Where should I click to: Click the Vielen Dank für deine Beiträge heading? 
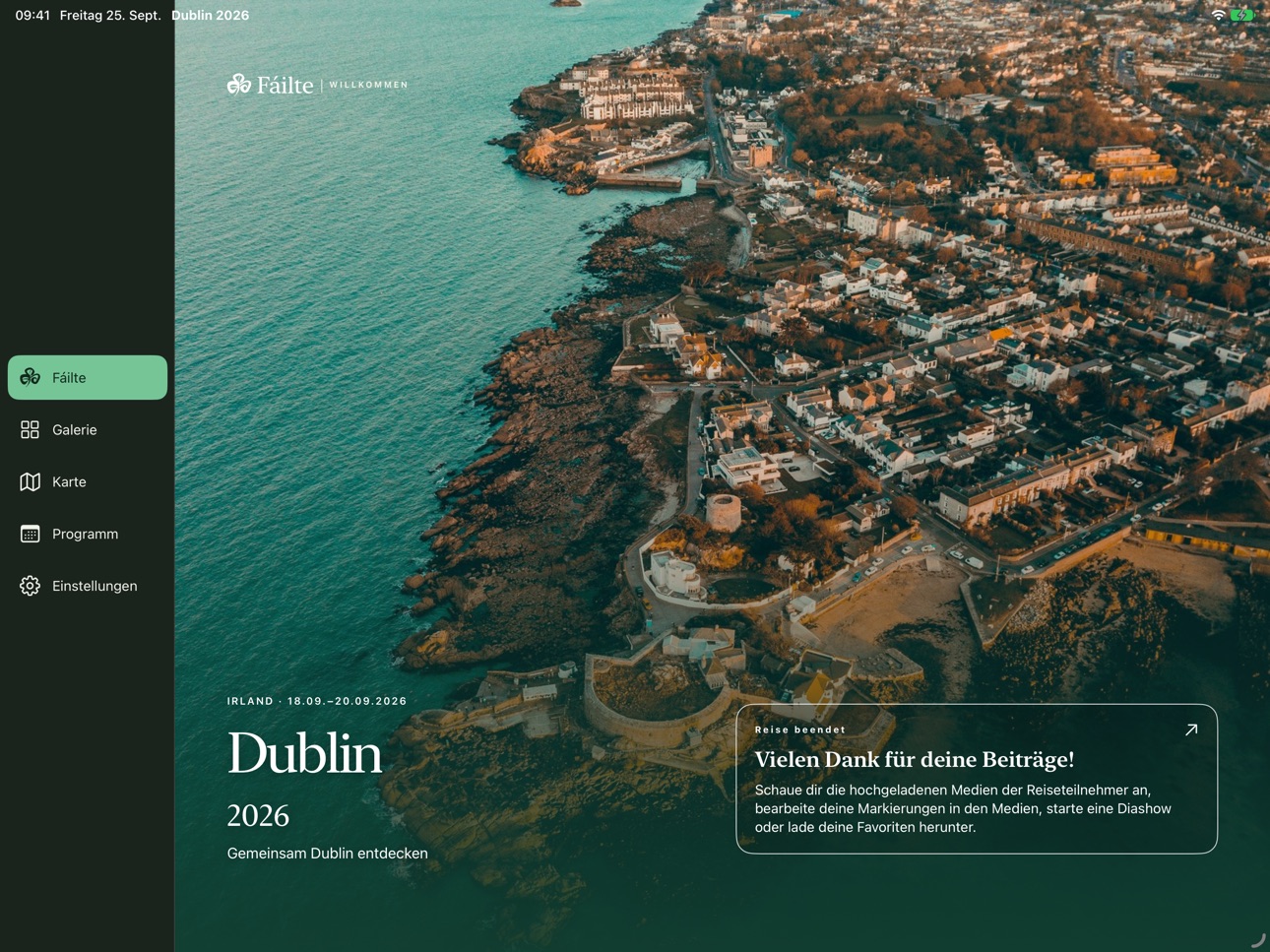click(915, 759)
